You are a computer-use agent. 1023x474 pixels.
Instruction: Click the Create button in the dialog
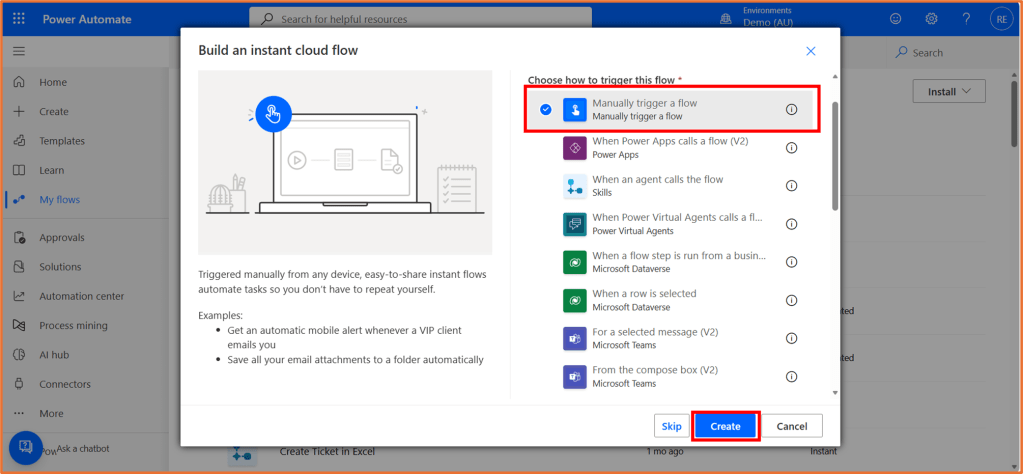[x=725, y=426]
